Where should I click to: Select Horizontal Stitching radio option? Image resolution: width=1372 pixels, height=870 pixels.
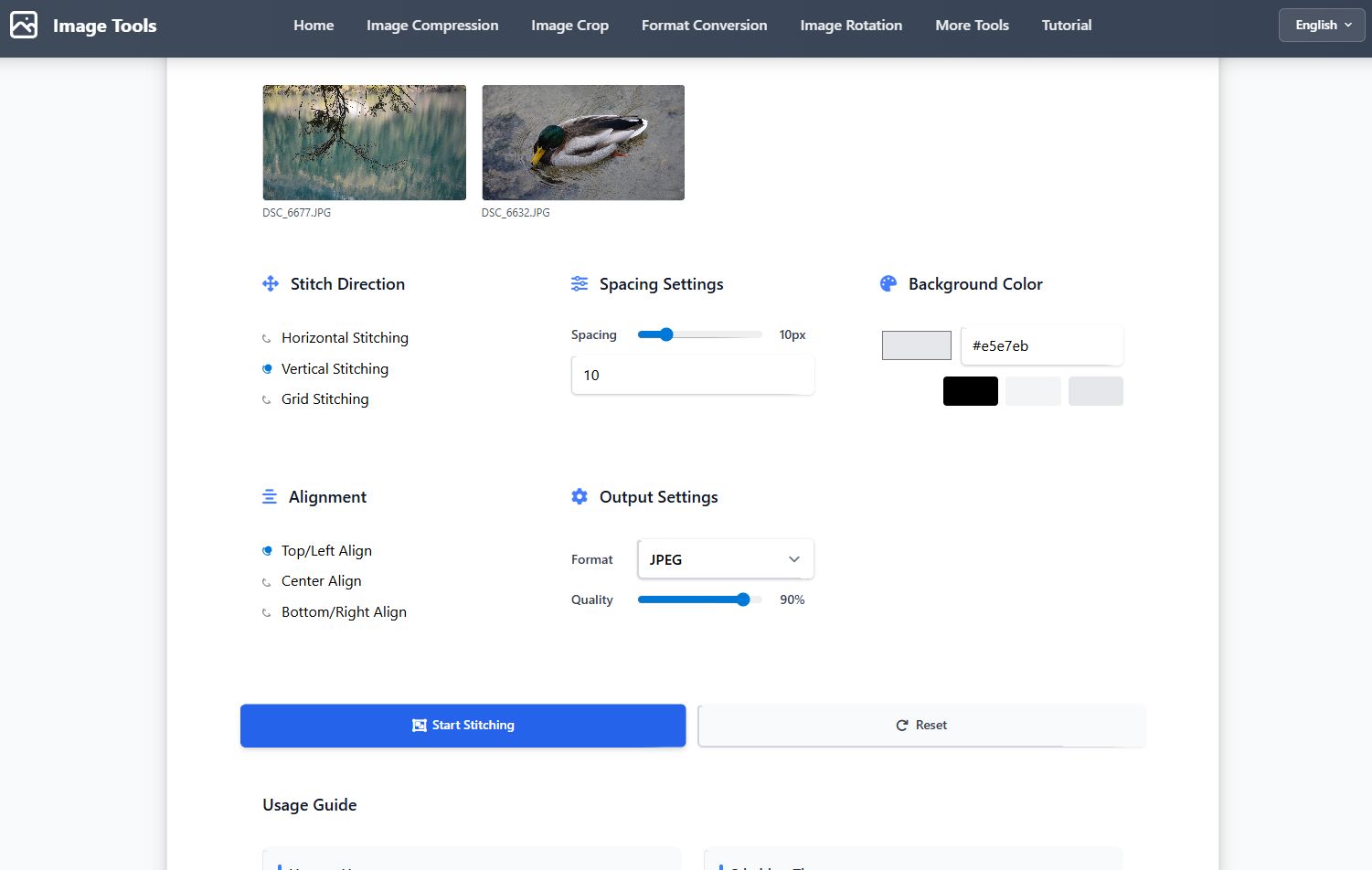[x=267, y=338]
